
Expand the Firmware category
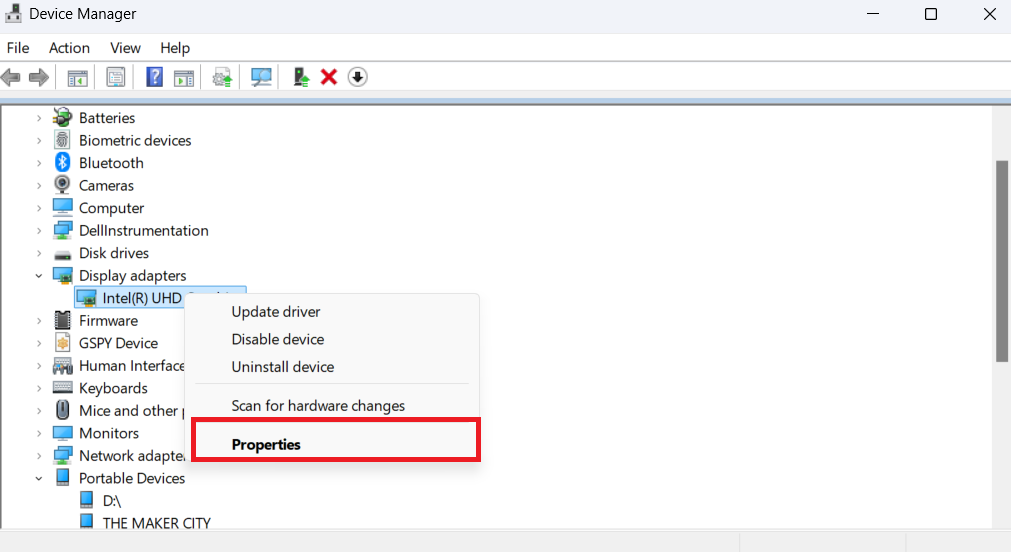point(39,320)
